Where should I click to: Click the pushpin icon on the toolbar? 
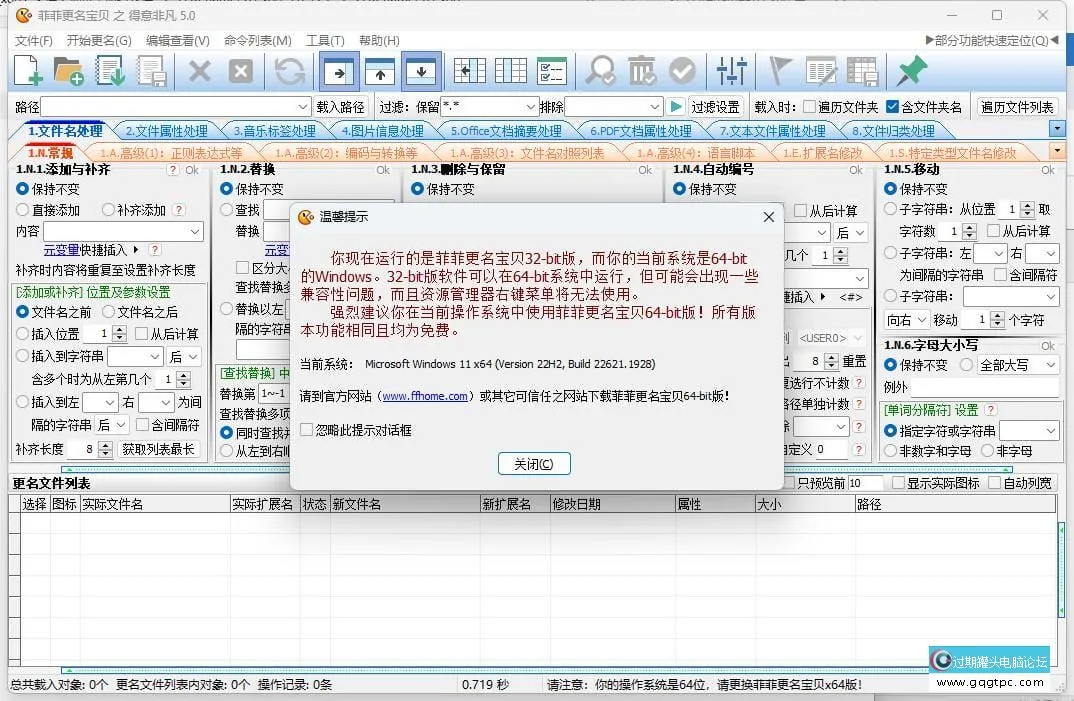click(915, 70)
